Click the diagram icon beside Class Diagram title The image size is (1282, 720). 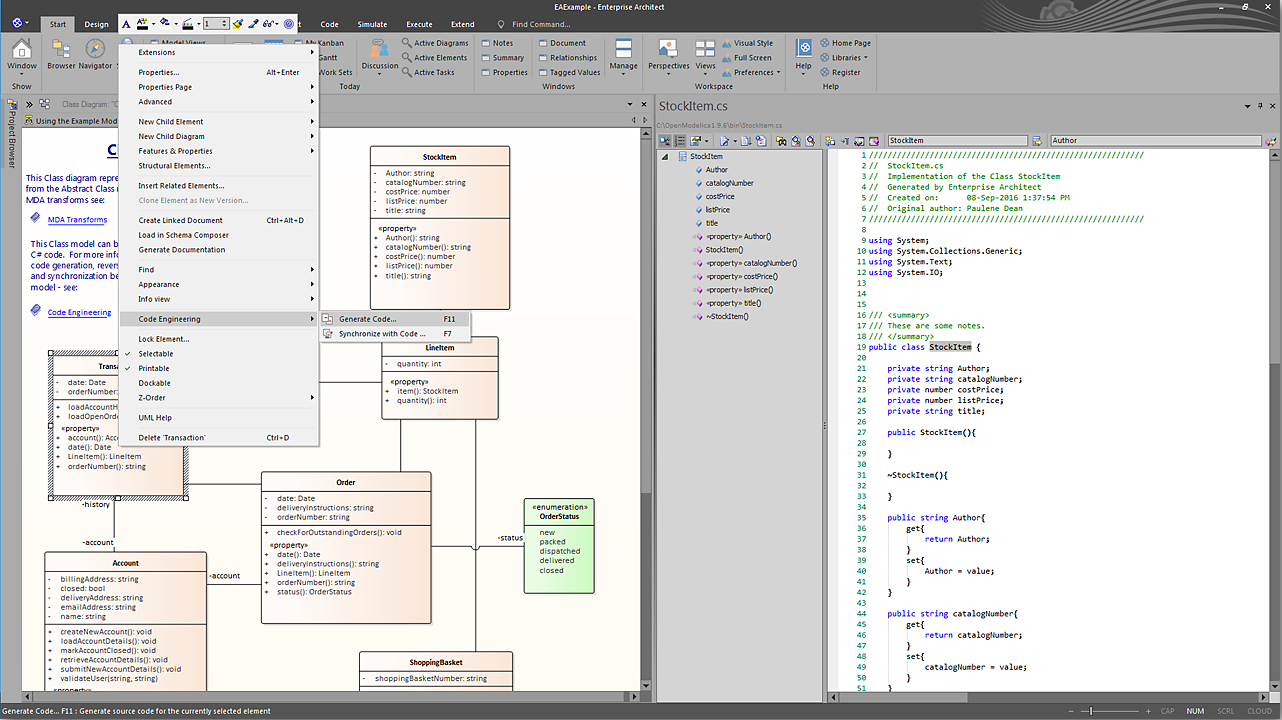pos(47,104)
